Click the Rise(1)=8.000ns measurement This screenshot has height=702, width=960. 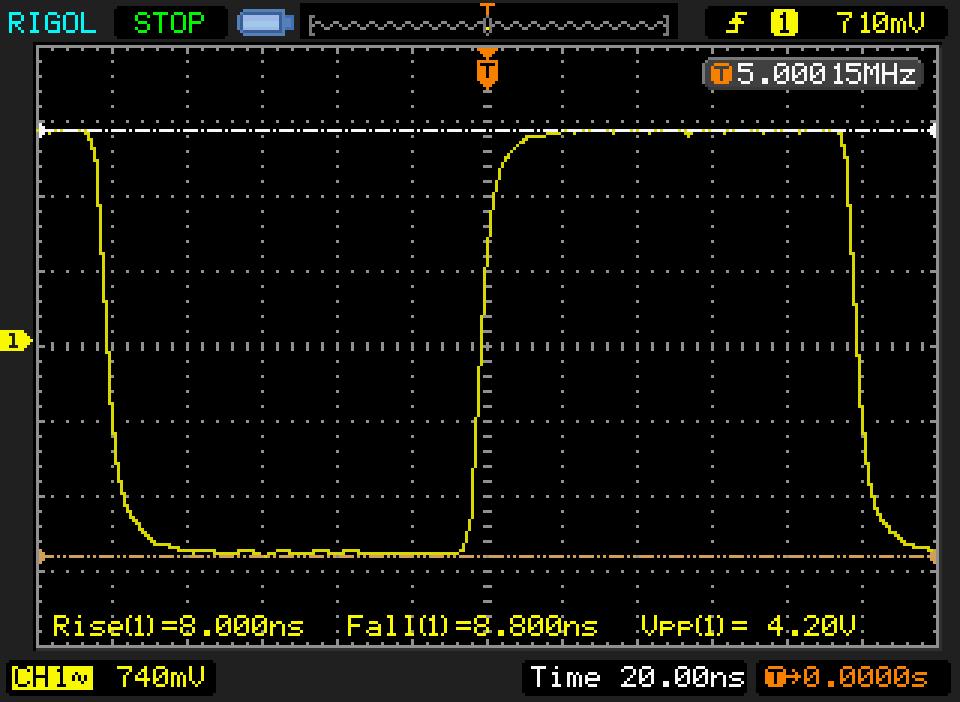tap(178, 626)
